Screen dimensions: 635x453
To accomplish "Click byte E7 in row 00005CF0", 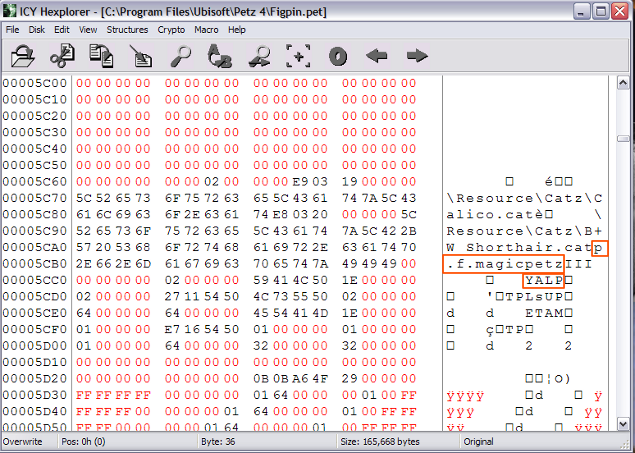I will [172, 329].
